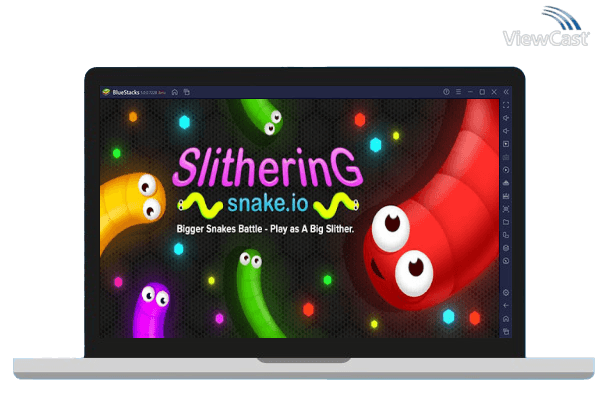The height and width of the screenshot is (414, 602).
Task: Maximize the BlueStacks window
Action: pyautogui.click(x=482, y=92)
